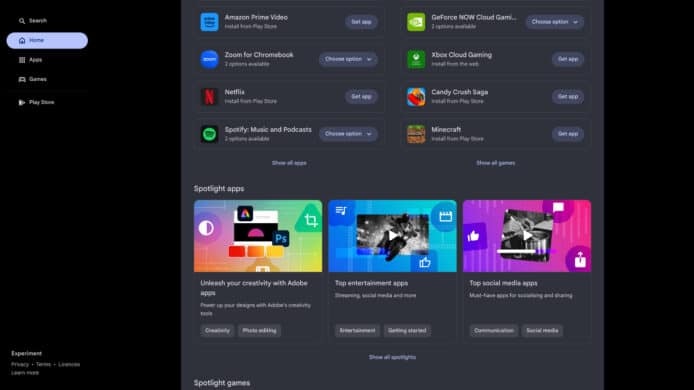Viewport: 694px width, 390px height.
Task: Open the Terms link
Action: click(43, 364)
